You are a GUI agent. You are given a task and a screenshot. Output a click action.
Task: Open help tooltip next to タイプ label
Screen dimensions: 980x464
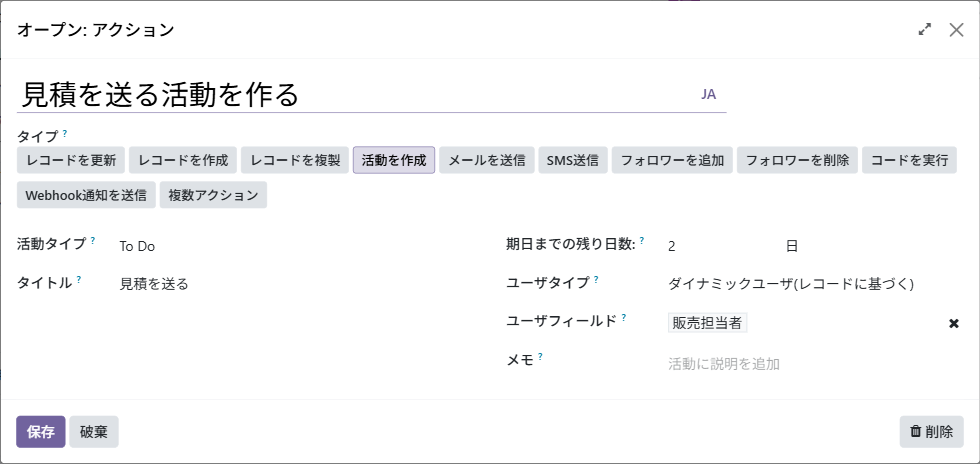tap(65, 133)
